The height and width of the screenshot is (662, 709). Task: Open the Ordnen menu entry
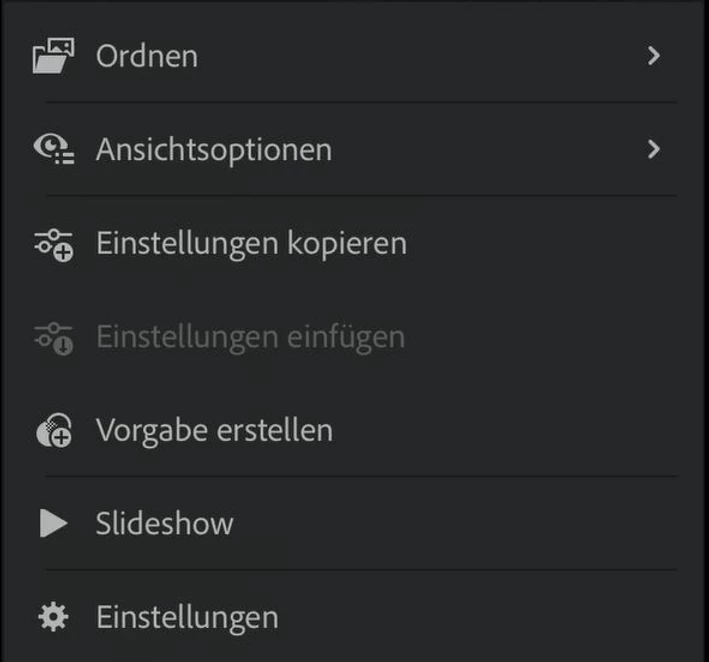(147, 56)
